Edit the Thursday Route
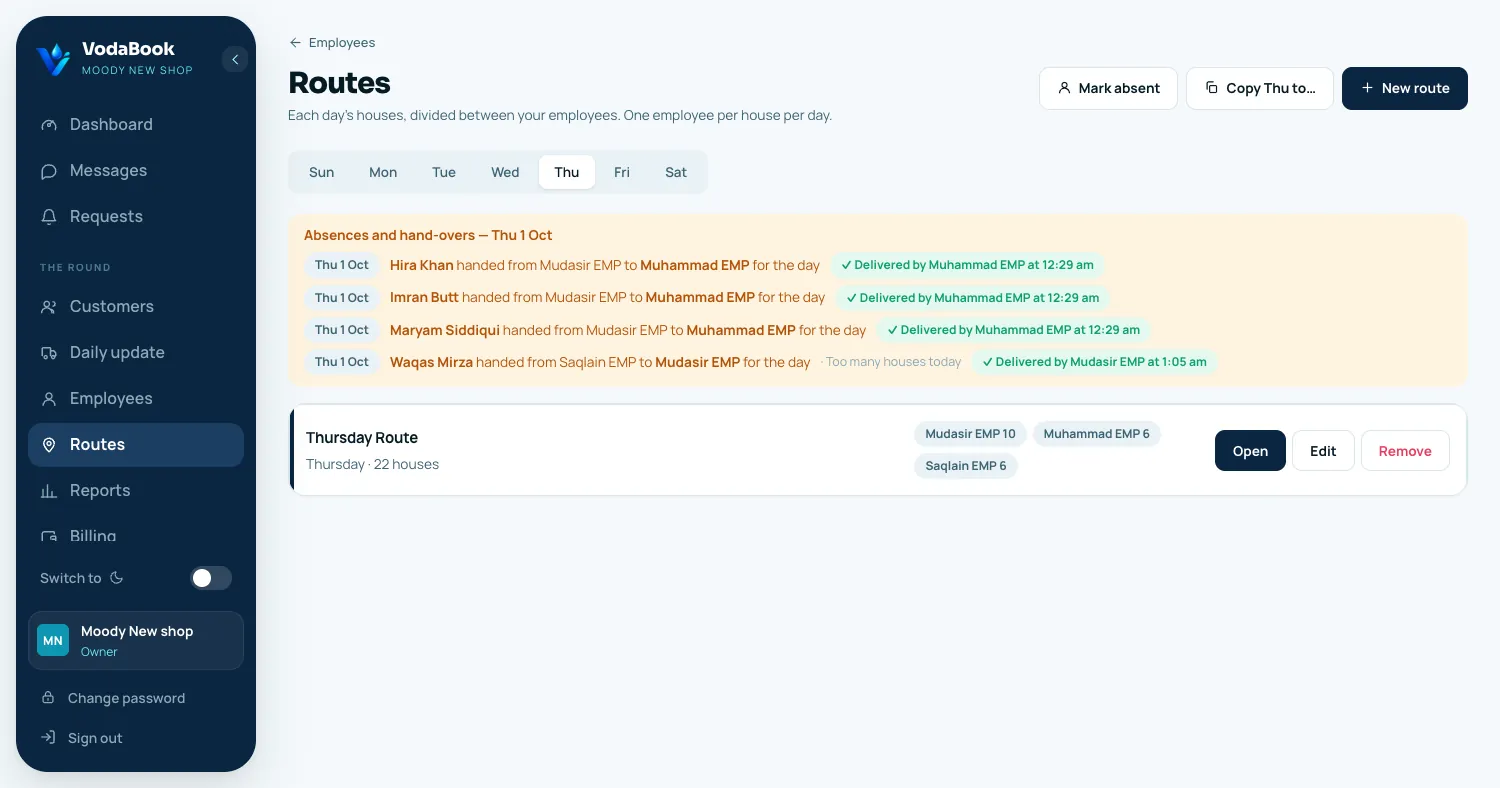The image size is (1500, 788). pos(1323,451)
